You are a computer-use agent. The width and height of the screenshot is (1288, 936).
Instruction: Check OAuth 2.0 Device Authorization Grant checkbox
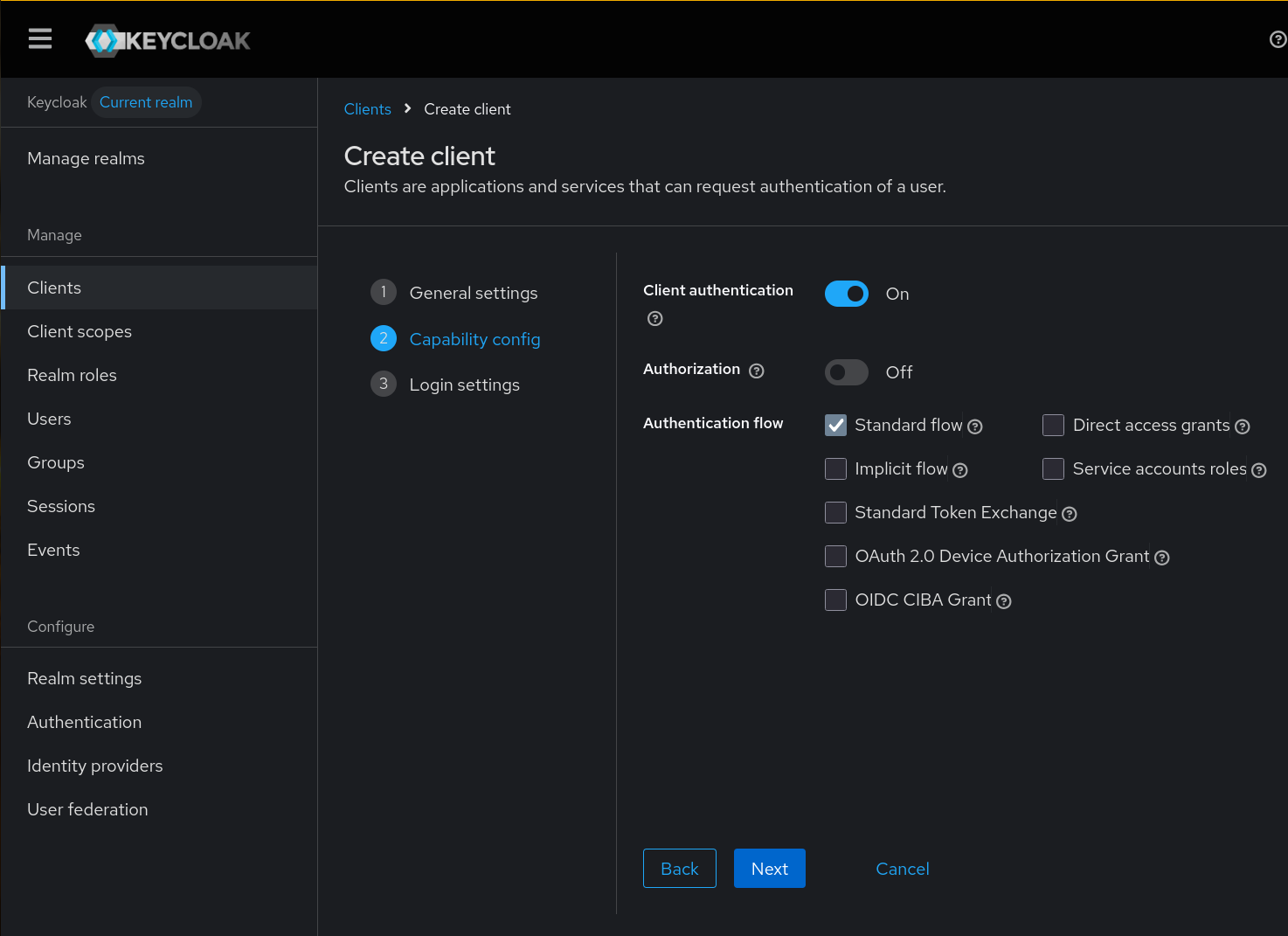(836, 556)
